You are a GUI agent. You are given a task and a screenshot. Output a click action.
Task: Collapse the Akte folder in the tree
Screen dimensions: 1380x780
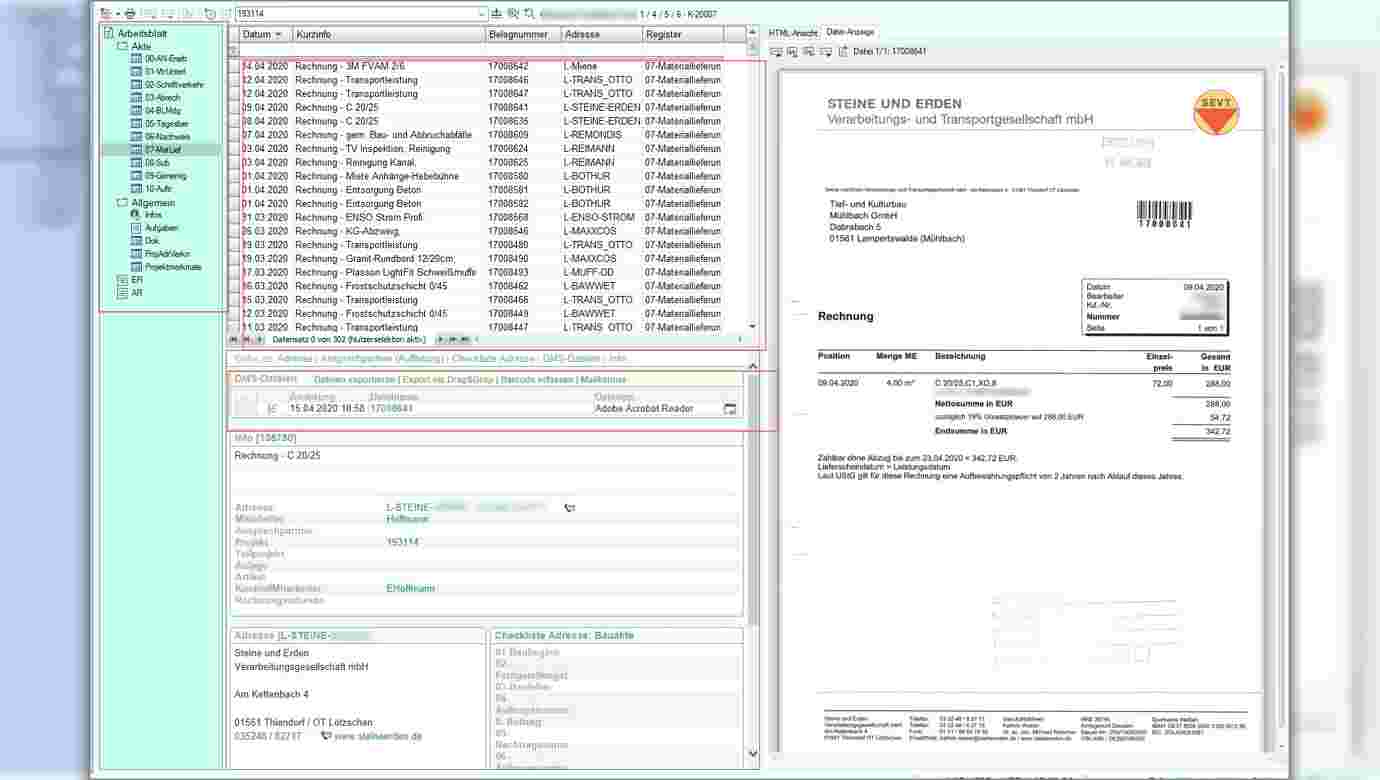pos(123,46)
